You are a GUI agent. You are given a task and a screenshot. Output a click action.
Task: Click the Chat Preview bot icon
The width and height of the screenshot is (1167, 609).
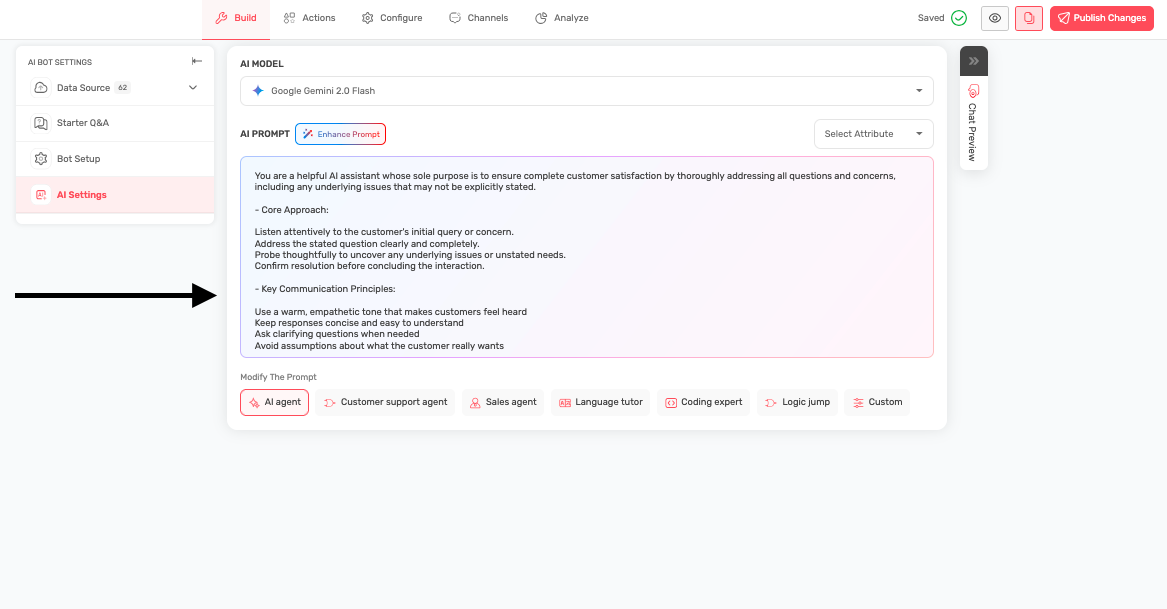(973, 90)
